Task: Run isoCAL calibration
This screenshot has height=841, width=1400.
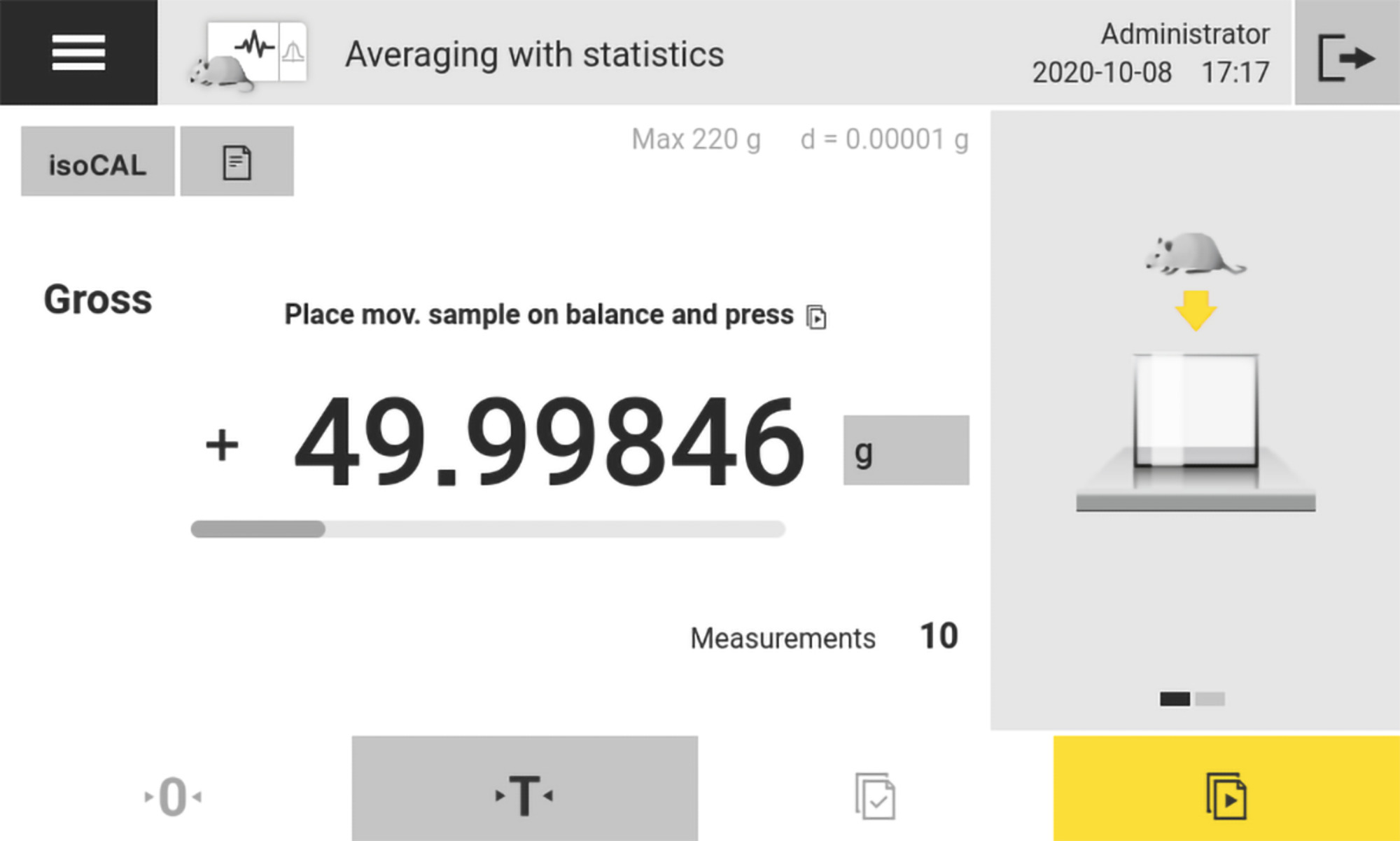Action: point(97,162)
